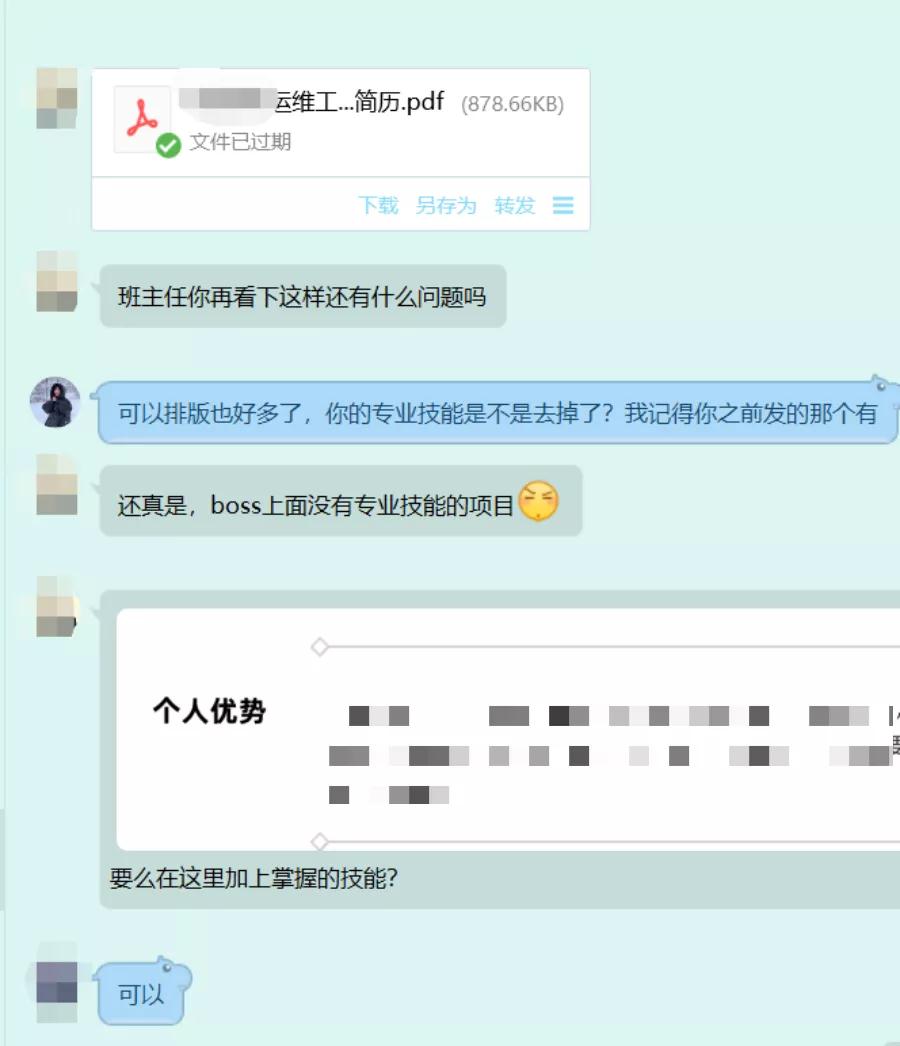Select the blue bubble about 专业技能

coord(498,413)
